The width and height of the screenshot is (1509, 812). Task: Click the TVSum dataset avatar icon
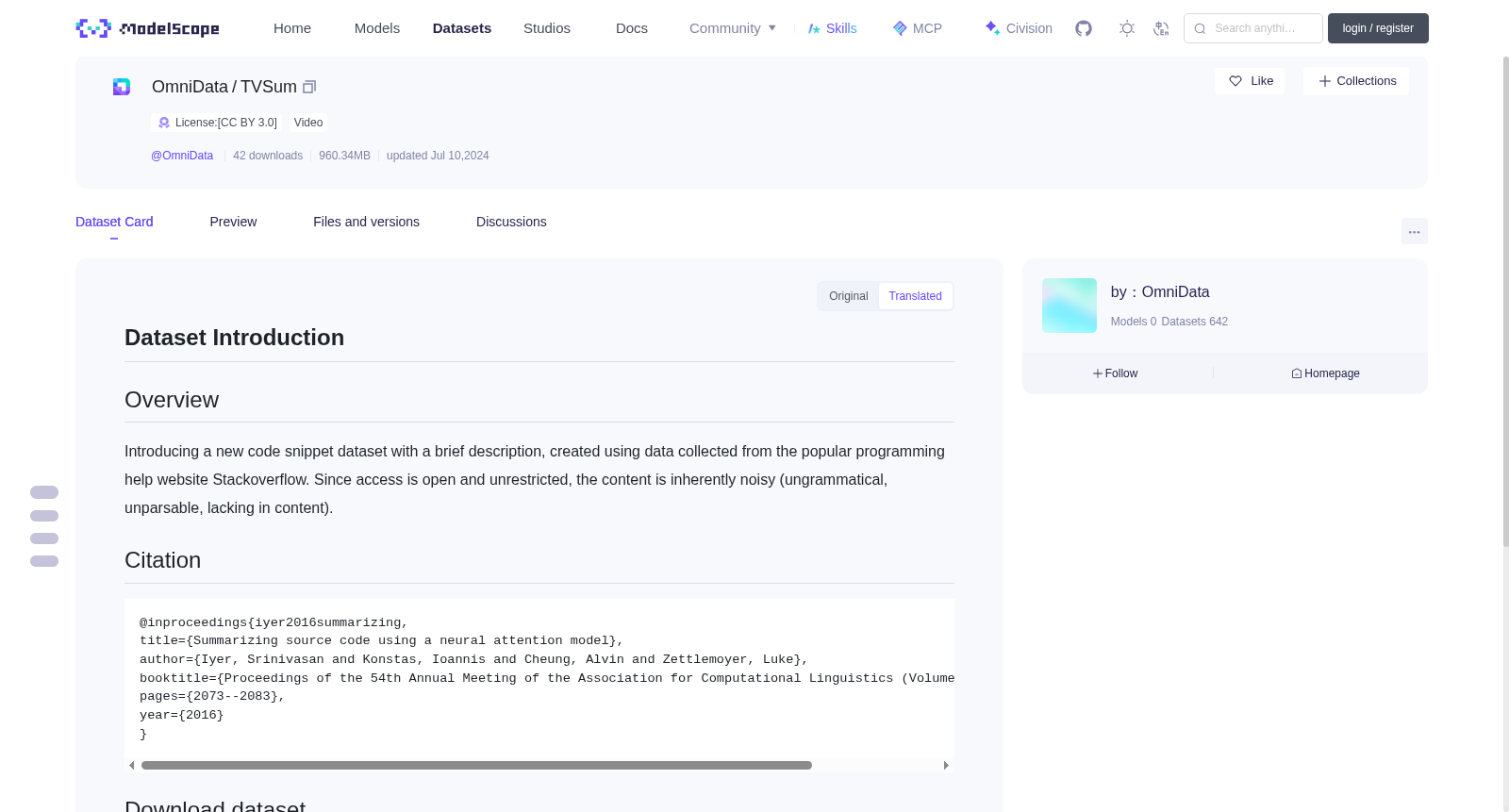point(122,87)
